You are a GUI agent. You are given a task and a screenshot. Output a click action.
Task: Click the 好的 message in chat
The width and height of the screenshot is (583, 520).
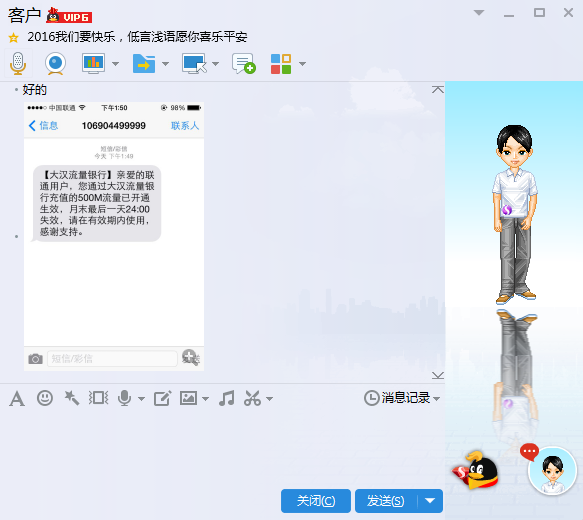click(35, 90)
